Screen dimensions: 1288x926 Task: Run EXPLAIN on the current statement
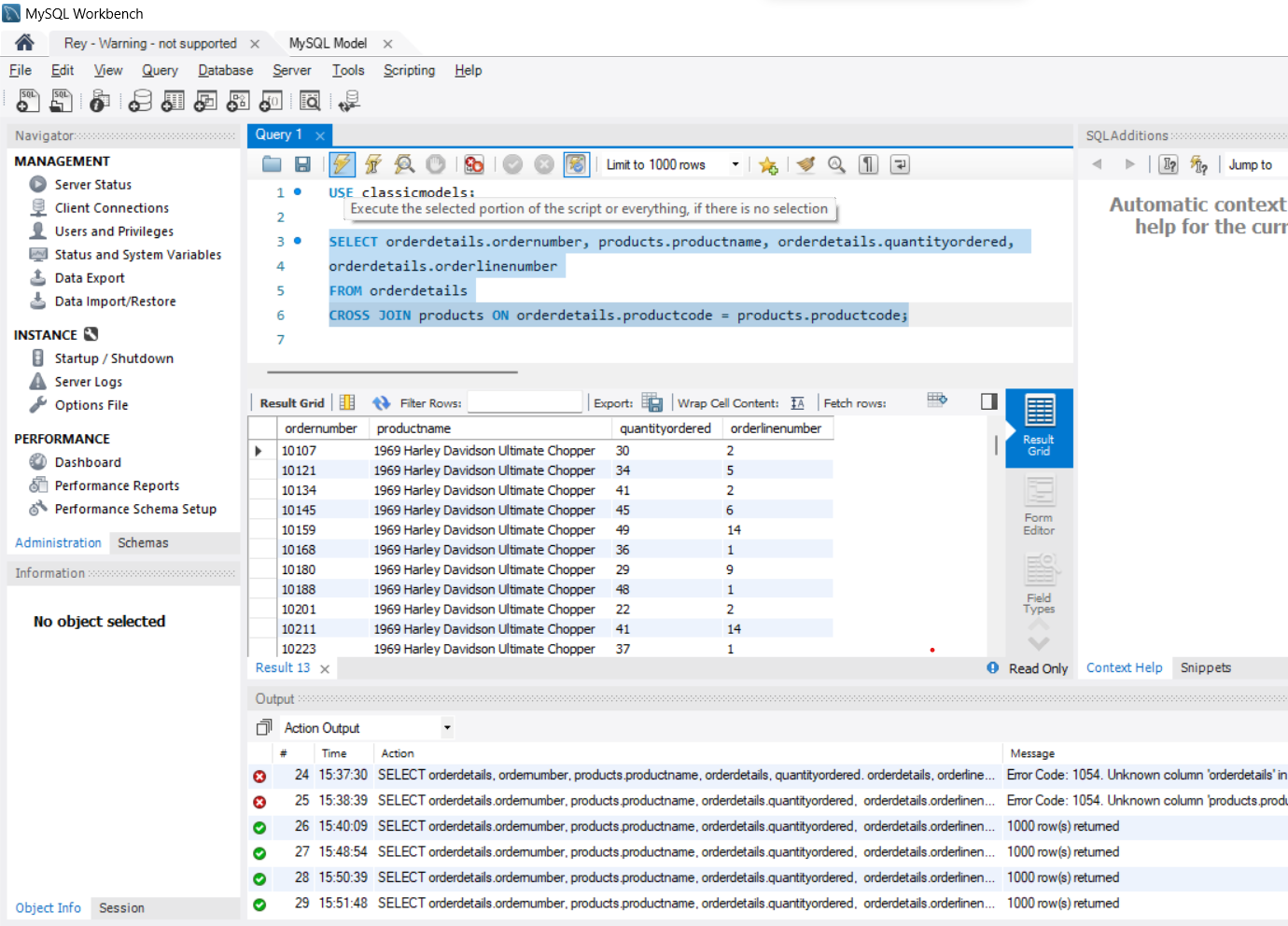(404, 164)
